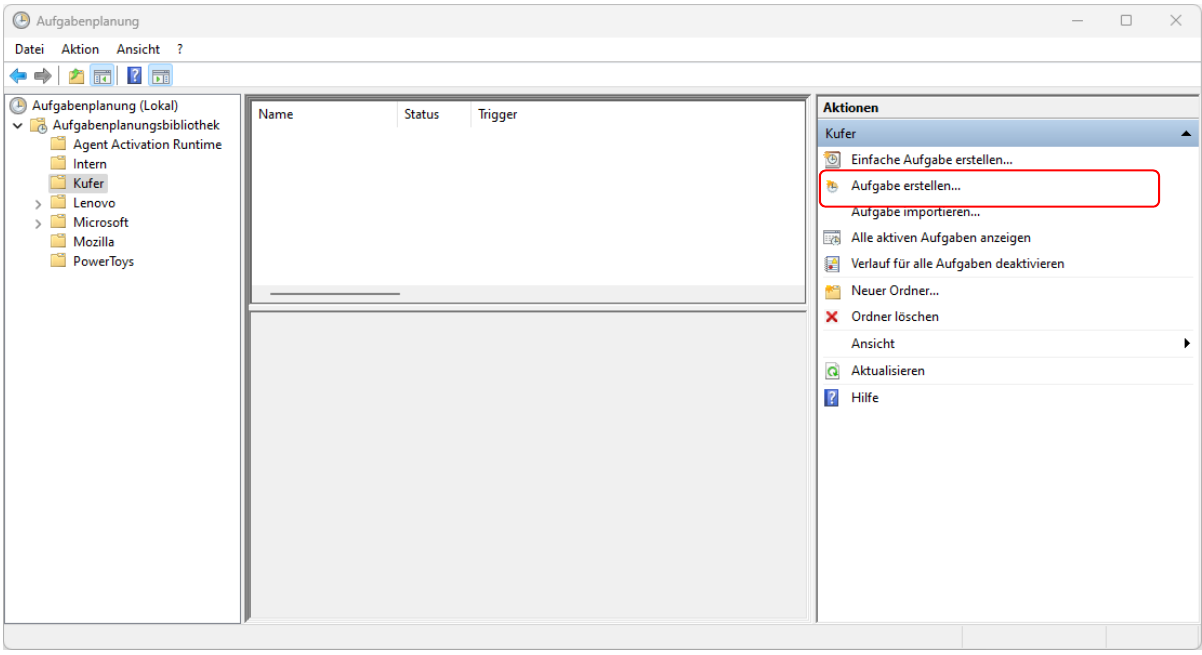Select the Agent Activation Runtime folder

click(x=147, y=145)
